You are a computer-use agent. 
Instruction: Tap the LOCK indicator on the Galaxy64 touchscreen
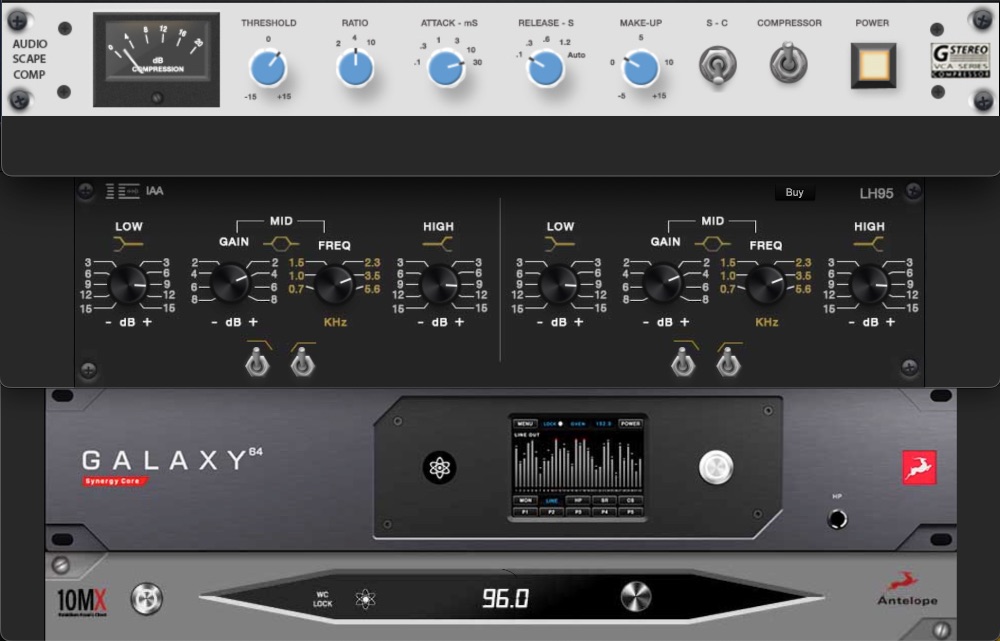550,424
